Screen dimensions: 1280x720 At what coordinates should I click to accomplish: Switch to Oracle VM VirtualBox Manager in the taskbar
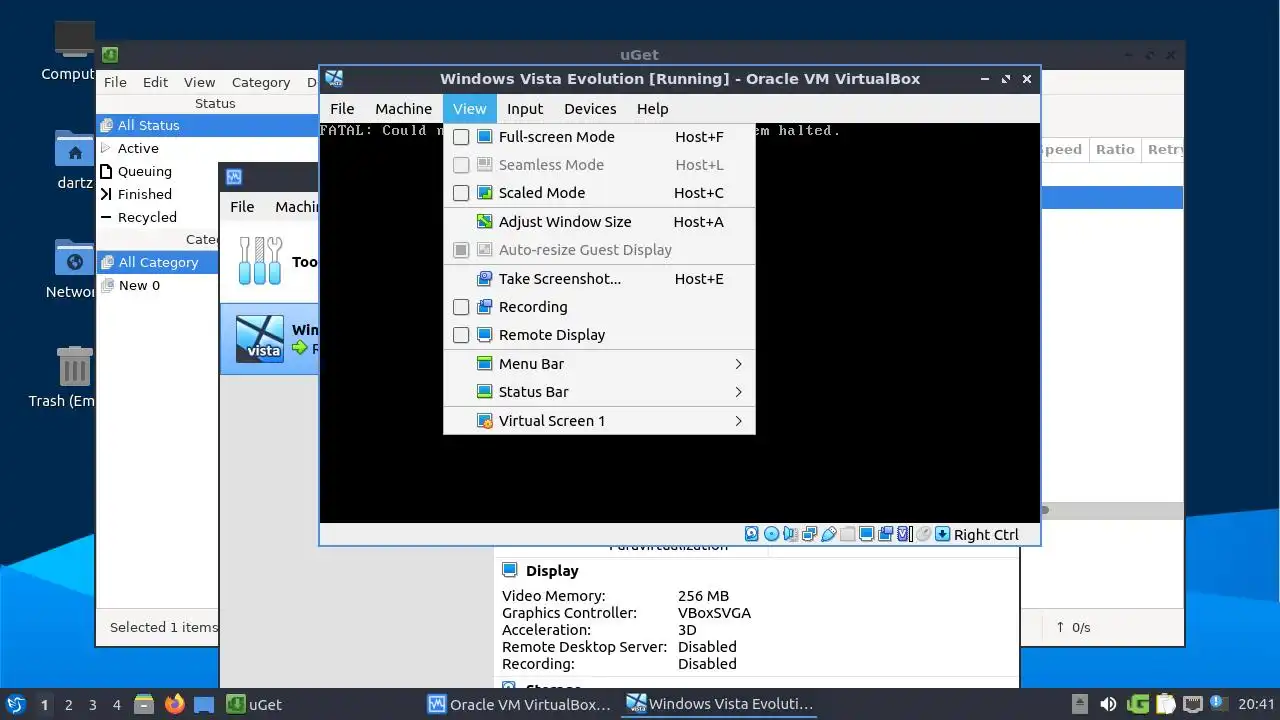pyautogui.click(x=519, y=704)
